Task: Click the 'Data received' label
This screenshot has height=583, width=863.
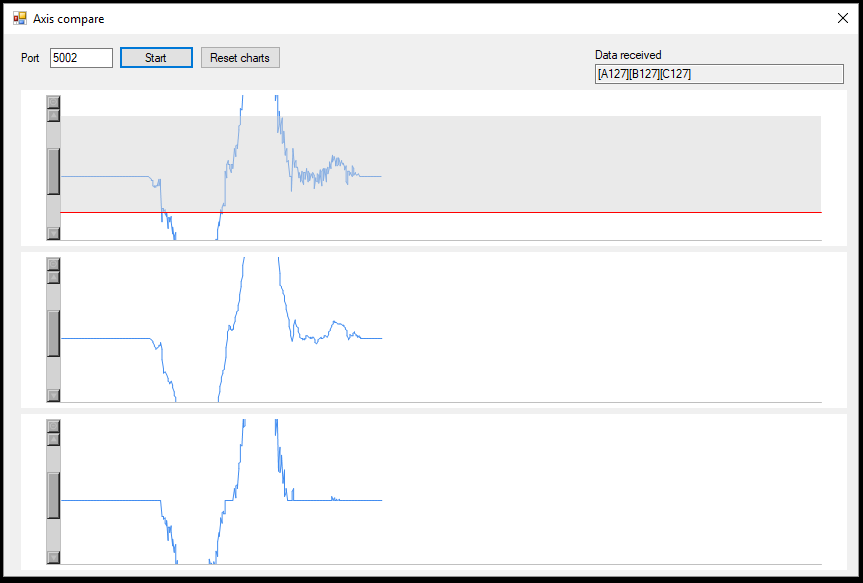Action: (x=628, y=55)
